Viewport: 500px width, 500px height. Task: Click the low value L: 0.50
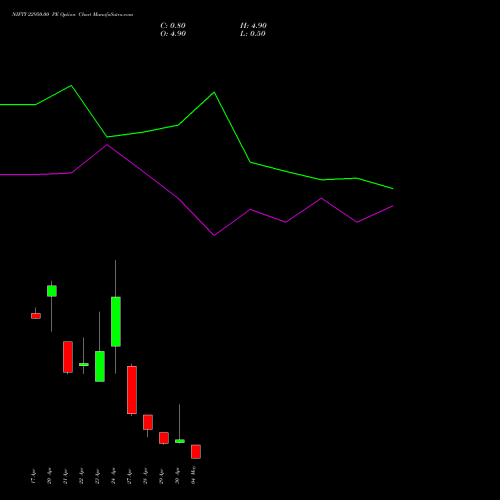(253, 34)
